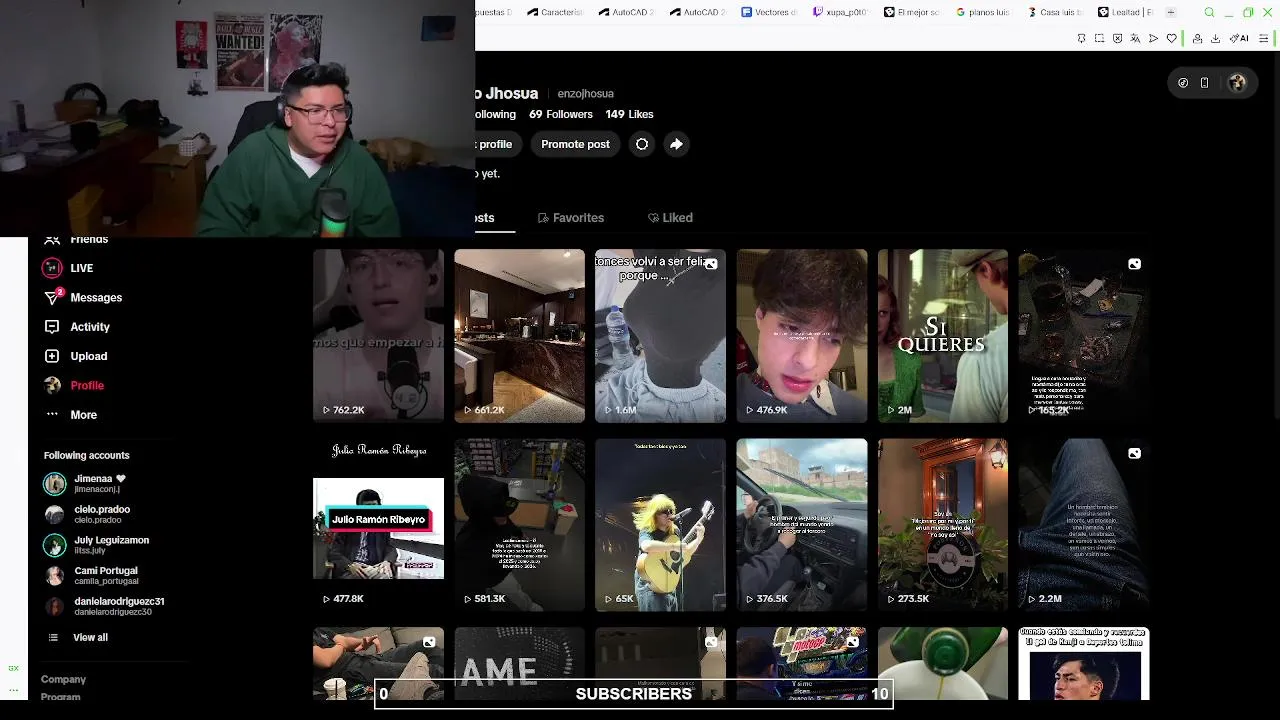Open the video with 1.6M views
The width and height of the screenshot is (1280, 720).
click(660, 336)
